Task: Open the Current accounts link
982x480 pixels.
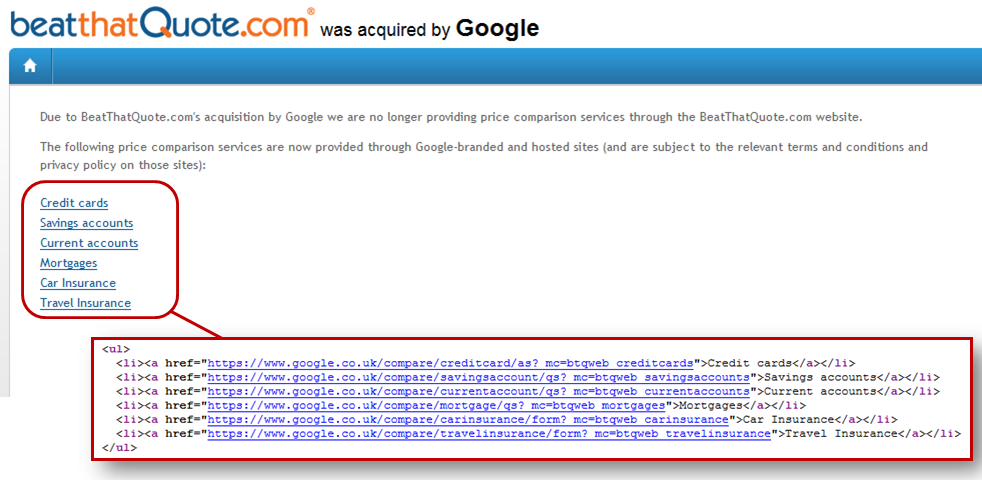Action: click(x=89, y=243)
